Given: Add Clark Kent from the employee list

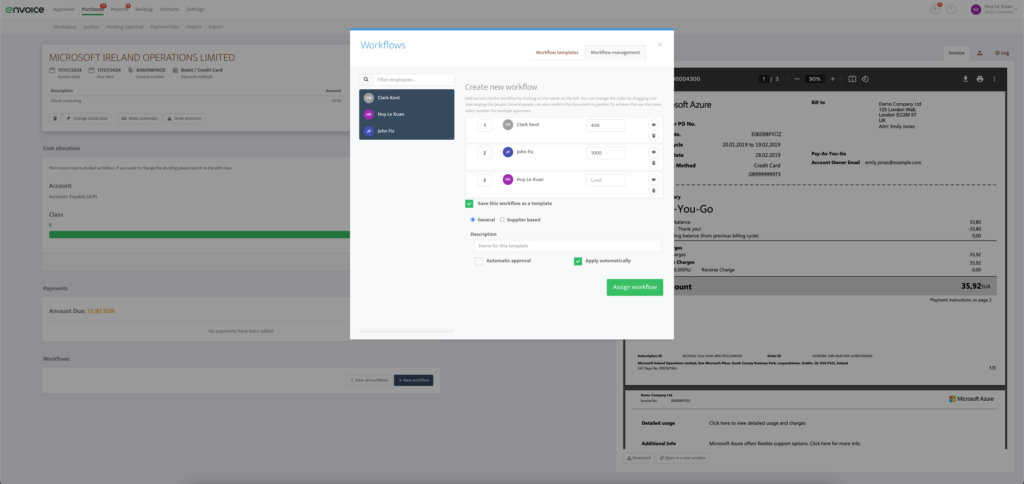Looking at the screenshot, I should pos(406,97).
